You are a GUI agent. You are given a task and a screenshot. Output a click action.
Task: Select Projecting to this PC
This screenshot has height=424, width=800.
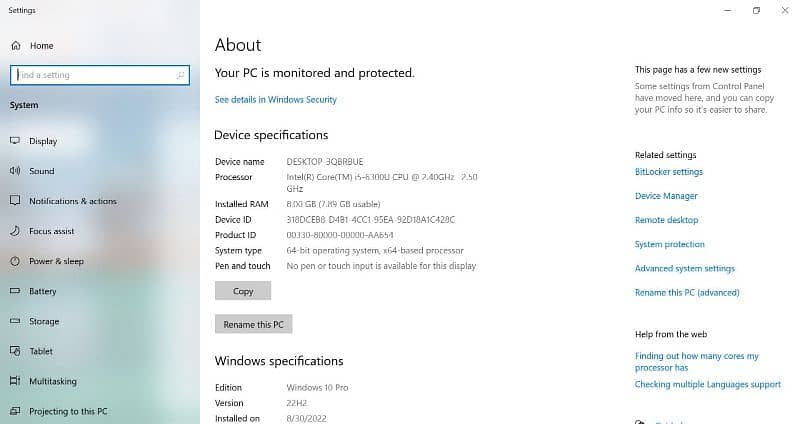coord(67,411)
